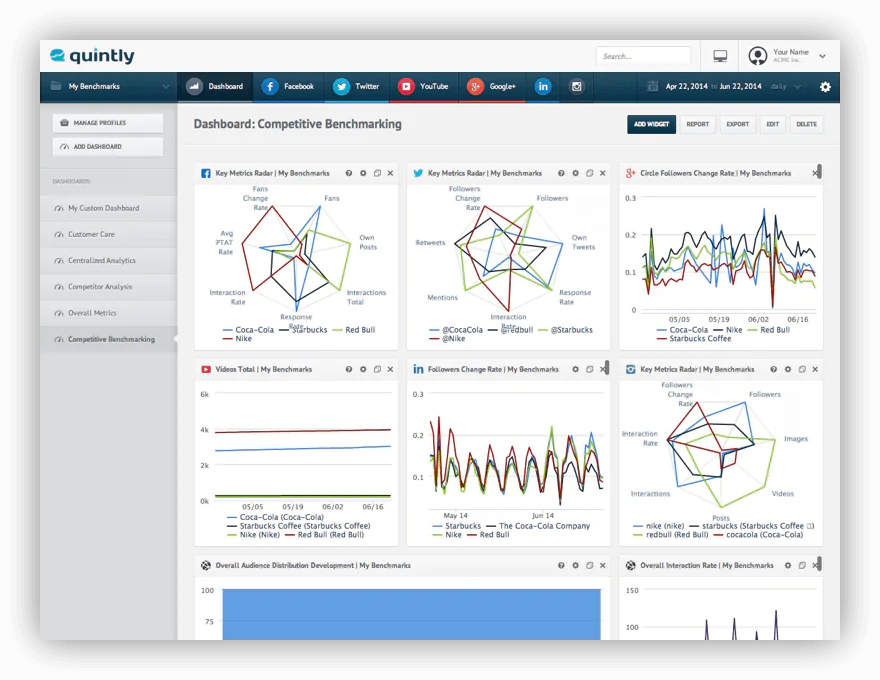
Task: Open settings gear in navigation bar
Action: [x=825, y=87]
